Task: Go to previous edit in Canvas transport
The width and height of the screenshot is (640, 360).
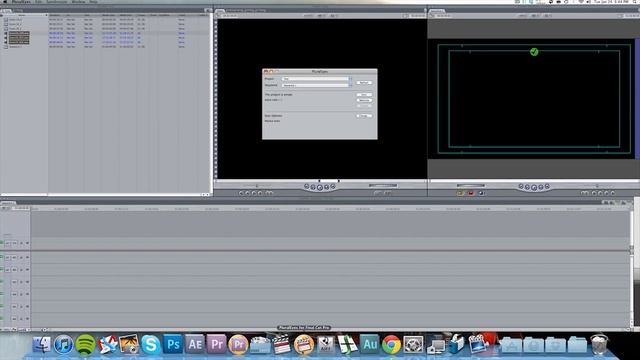Action: click(x=521, y=187)
